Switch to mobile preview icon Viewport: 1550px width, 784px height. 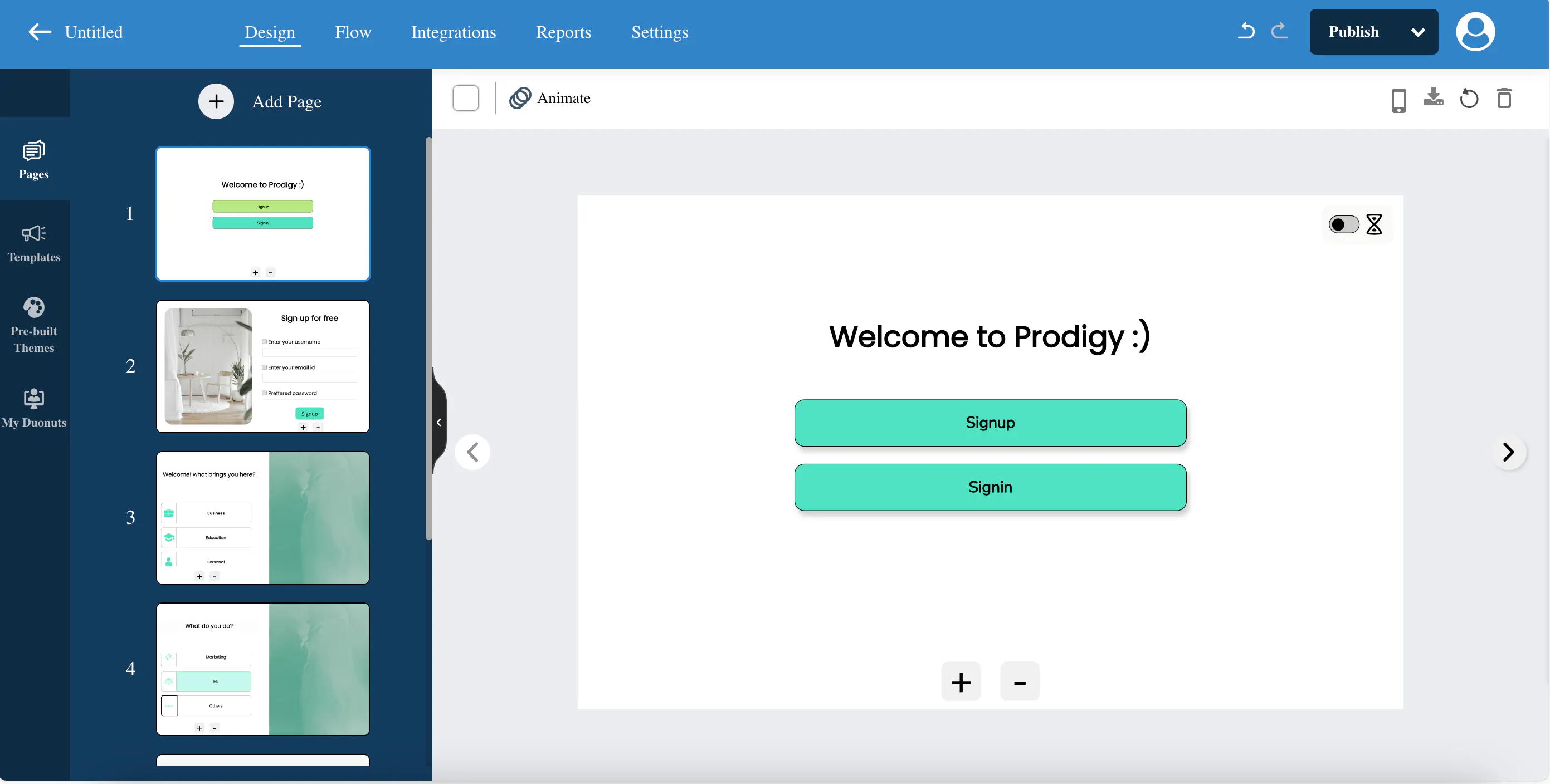click(1398, 100)
